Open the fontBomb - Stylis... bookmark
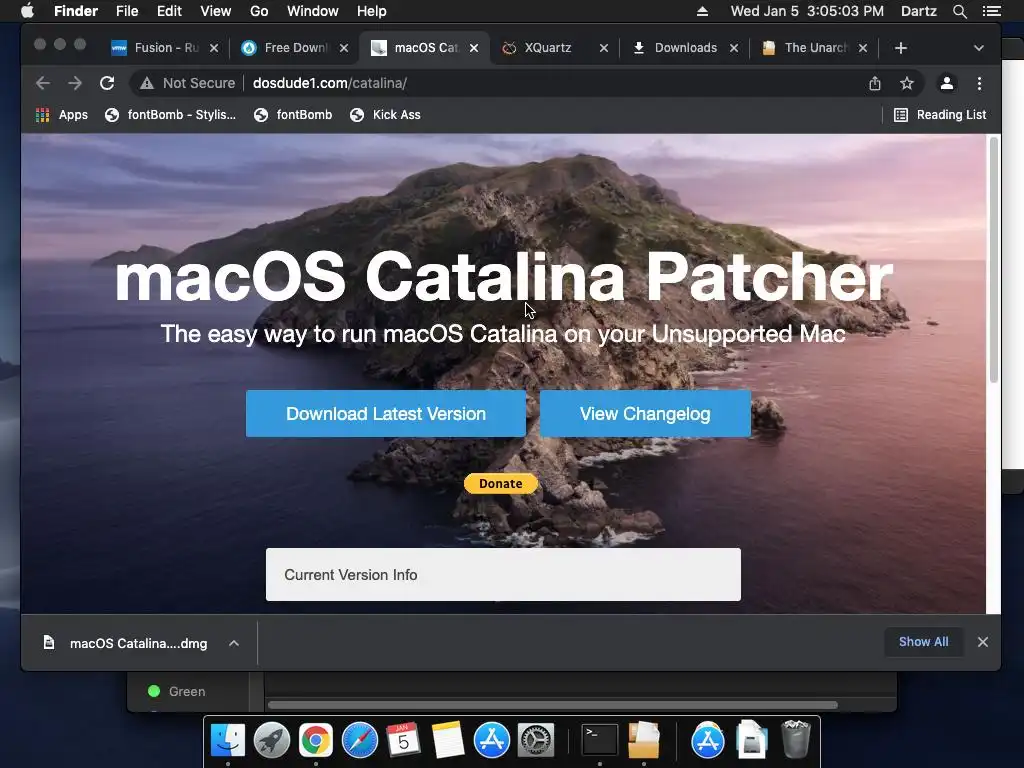This screenshot has width=1024, height=768. point(170,115)
